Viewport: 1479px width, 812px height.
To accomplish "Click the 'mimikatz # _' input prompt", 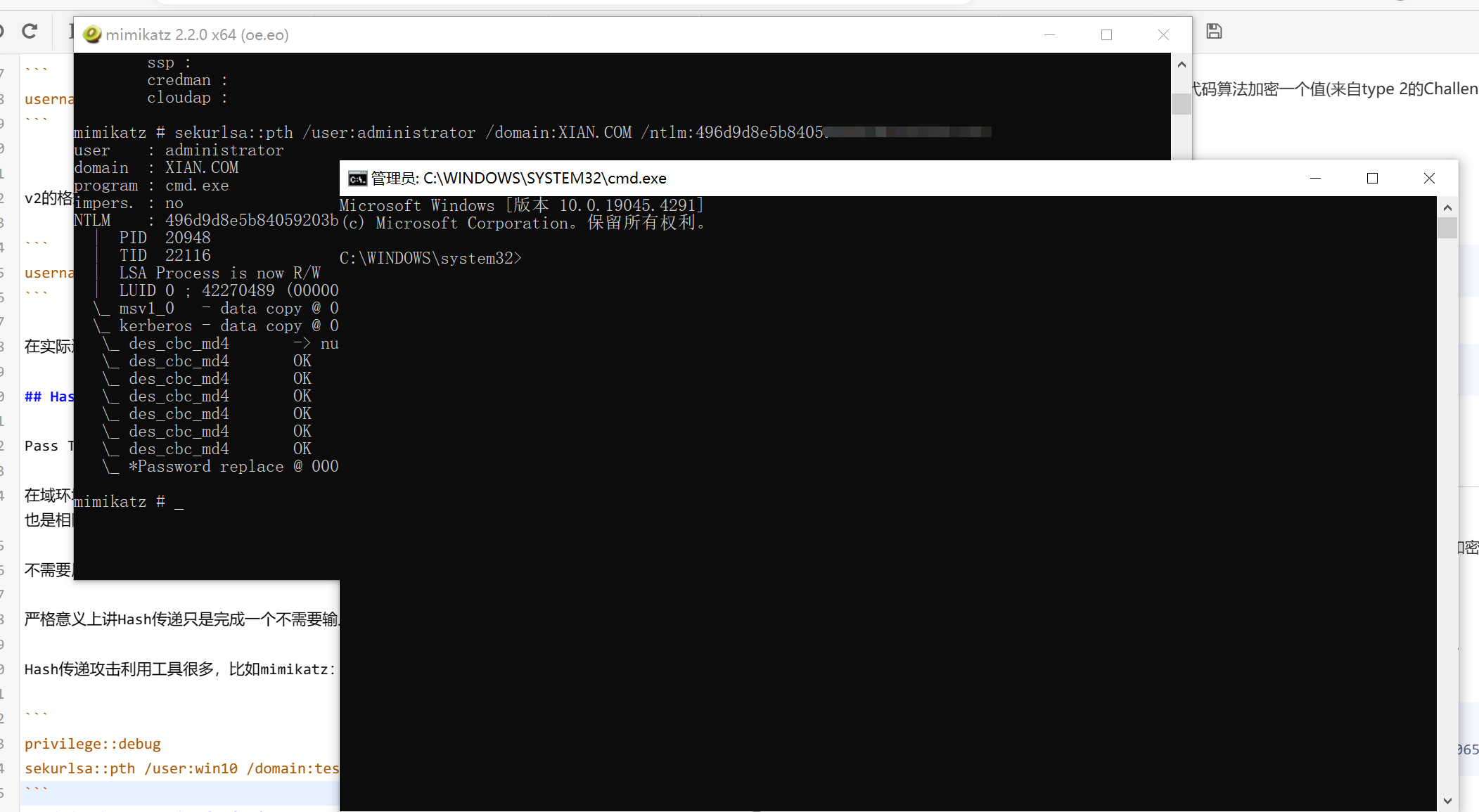I will (129, 502).
